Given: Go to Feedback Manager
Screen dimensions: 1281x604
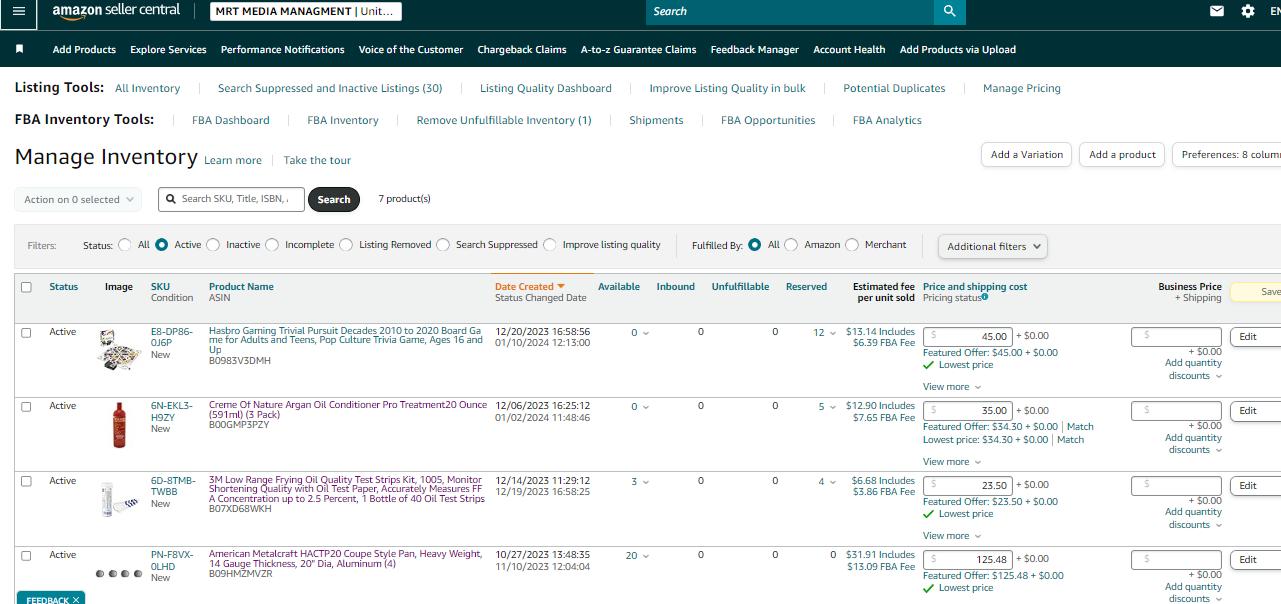Looking at the screenshot, I should tap(755, 49).
